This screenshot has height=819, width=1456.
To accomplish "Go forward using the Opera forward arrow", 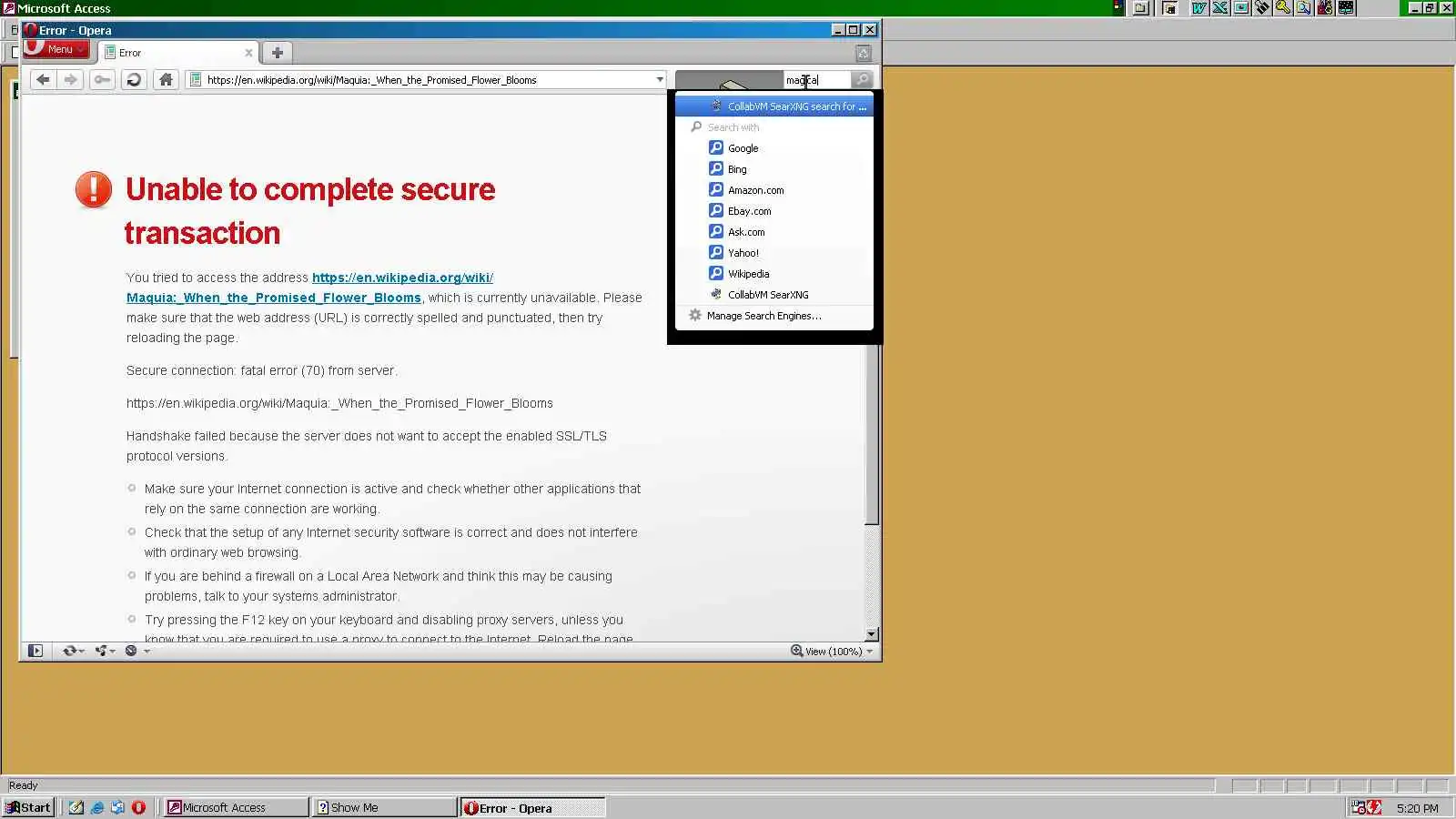I will (70, 80).
